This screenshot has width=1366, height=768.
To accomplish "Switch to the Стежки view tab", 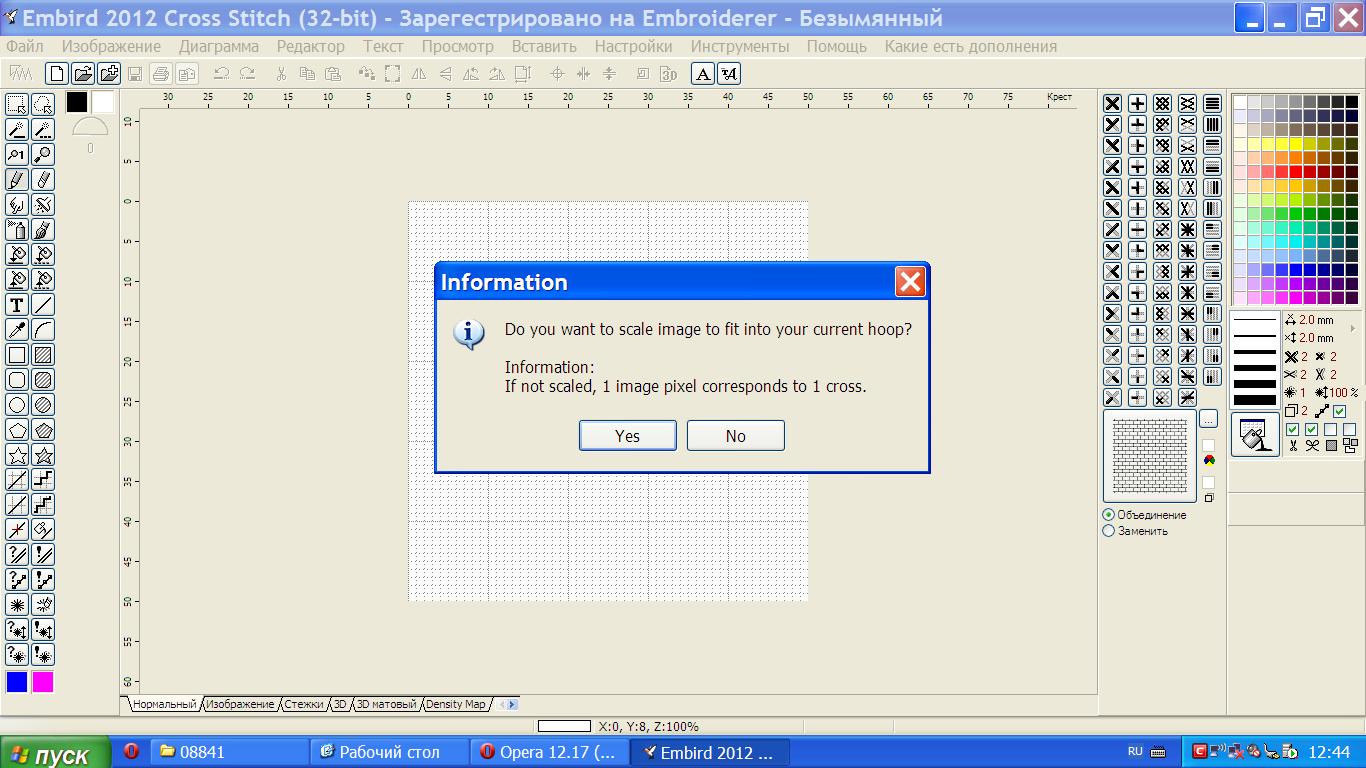I will (303, 704).
